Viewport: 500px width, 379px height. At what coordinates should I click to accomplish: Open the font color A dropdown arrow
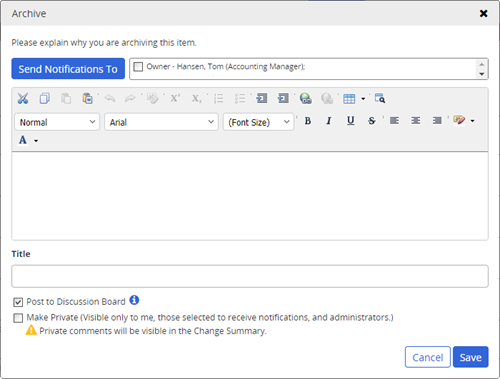pos(36,141)
